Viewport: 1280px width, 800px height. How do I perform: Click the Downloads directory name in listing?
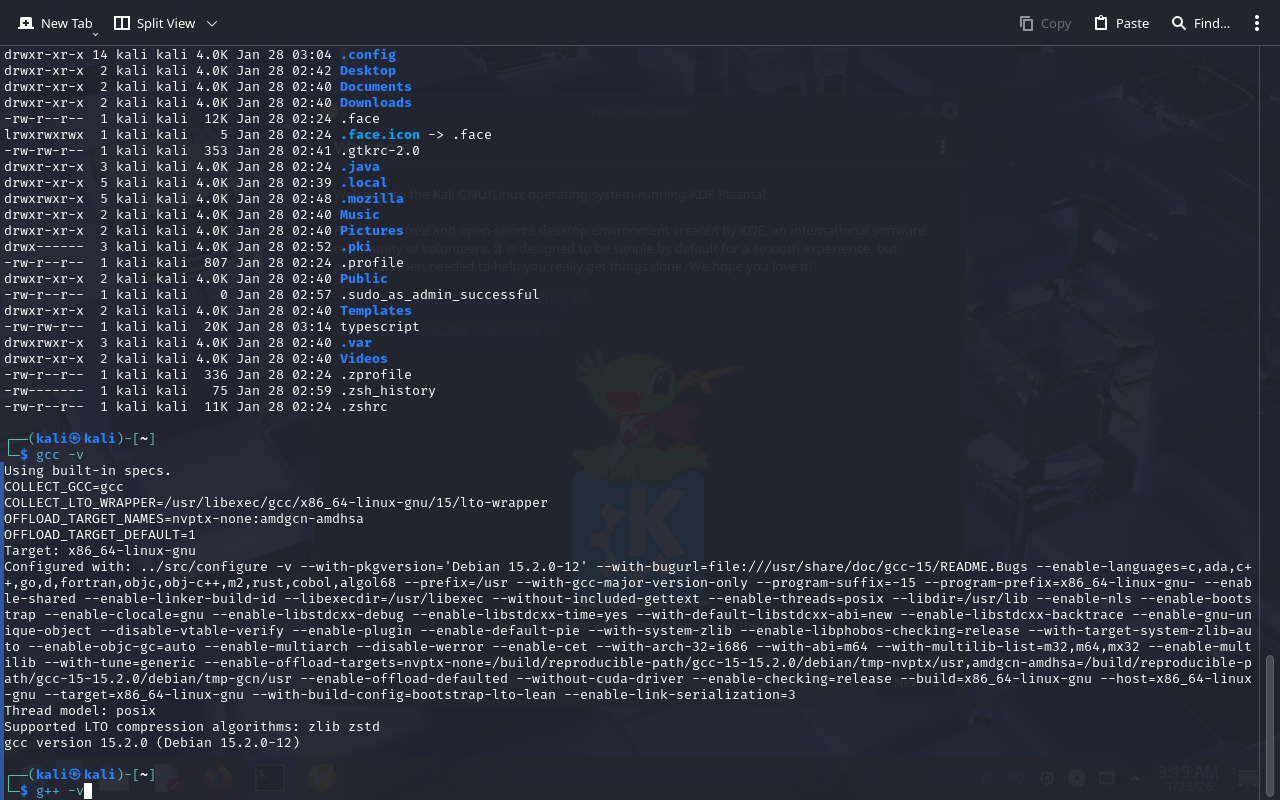coord(375,103)
